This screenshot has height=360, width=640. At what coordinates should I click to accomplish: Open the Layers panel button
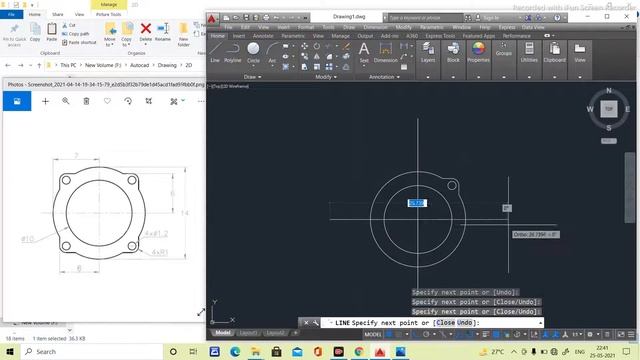(428, 53)
